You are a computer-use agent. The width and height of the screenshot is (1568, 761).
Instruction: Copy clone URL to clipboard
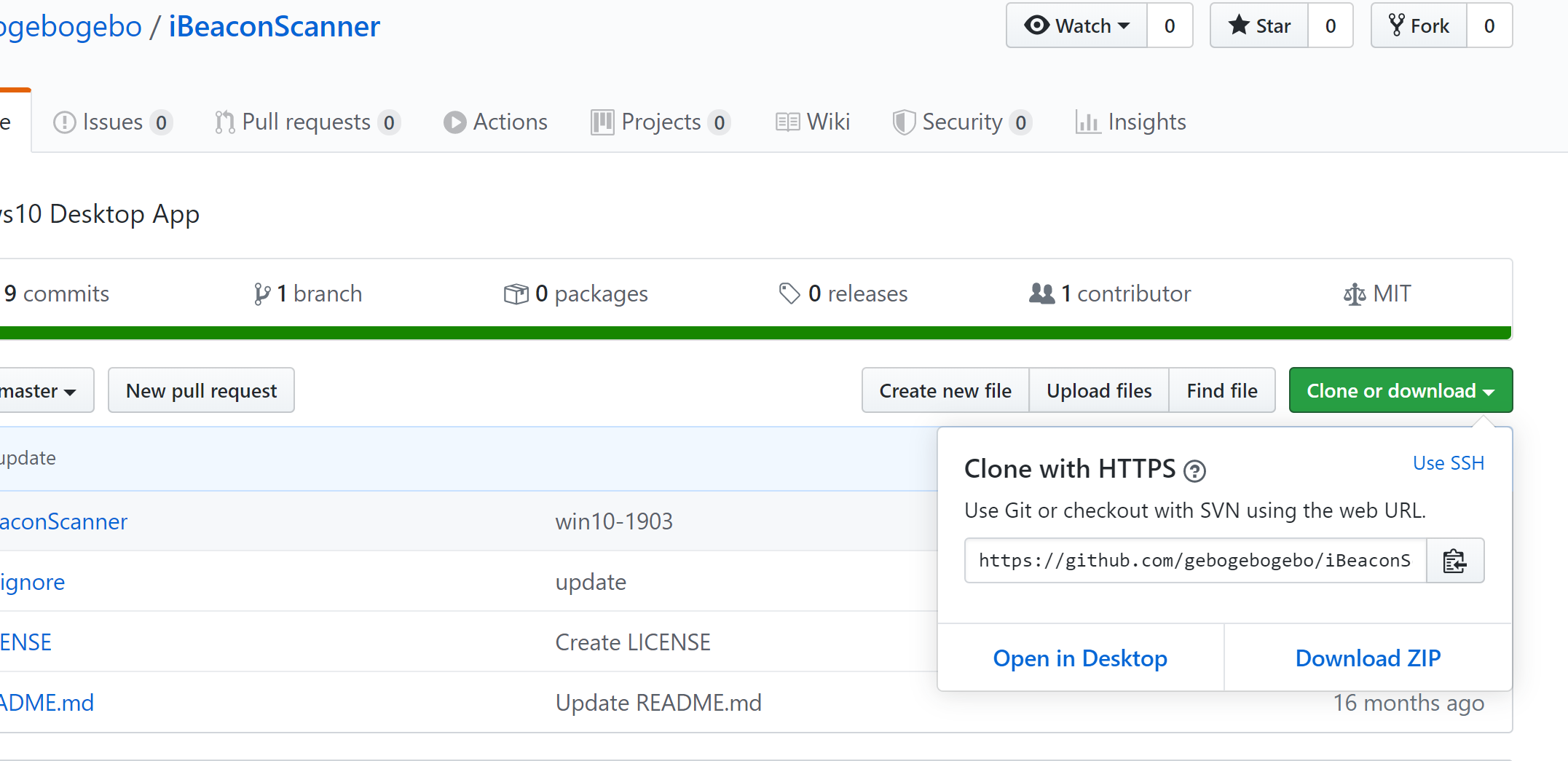1454,561
